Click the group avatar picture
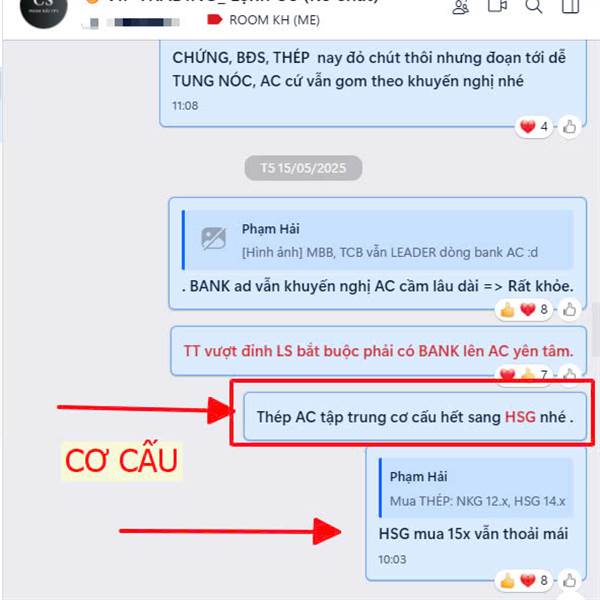Screen dimensions: 600x600 coord(43,10)
